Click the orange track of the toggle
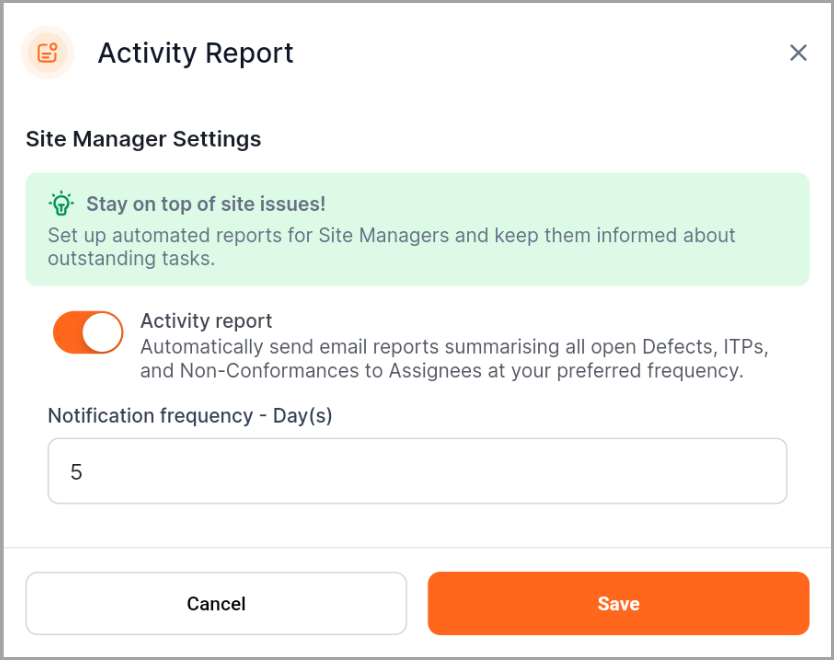Viewport: 834px width, 660px height. click(67, 332)
